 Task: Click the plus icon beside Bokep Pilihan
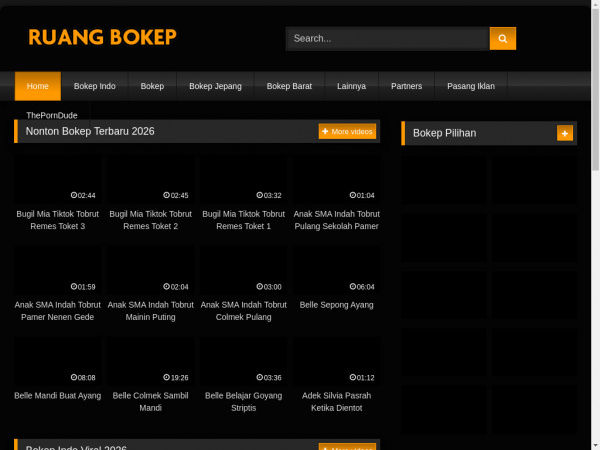564,133
